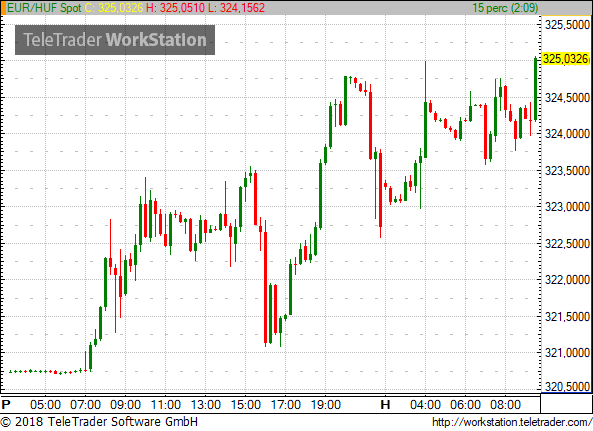The height and width of the screenshot is (431, 593).
Task: Click the 325,5000 price axis label
Action: tap(567, 25)
